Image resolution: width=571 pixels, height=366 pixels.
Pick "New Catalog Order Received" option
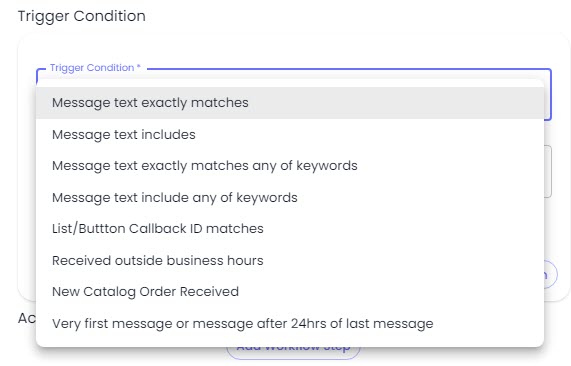tap(290, 292)
